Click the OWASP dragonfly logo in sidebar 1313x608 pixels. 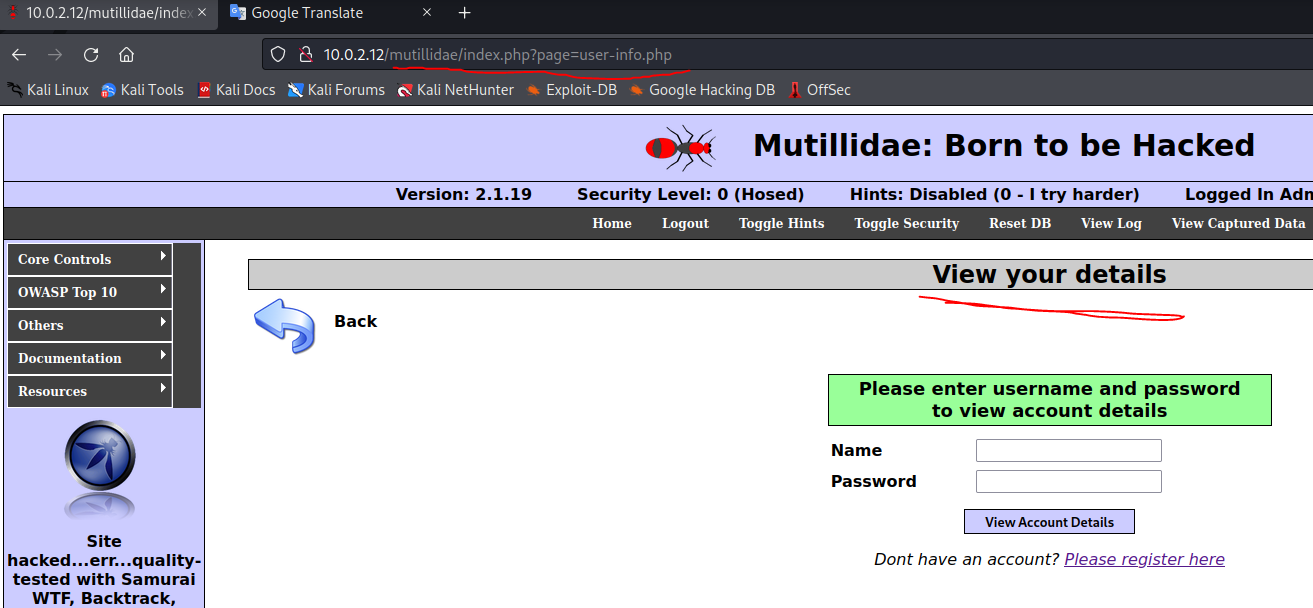[100, 455]
